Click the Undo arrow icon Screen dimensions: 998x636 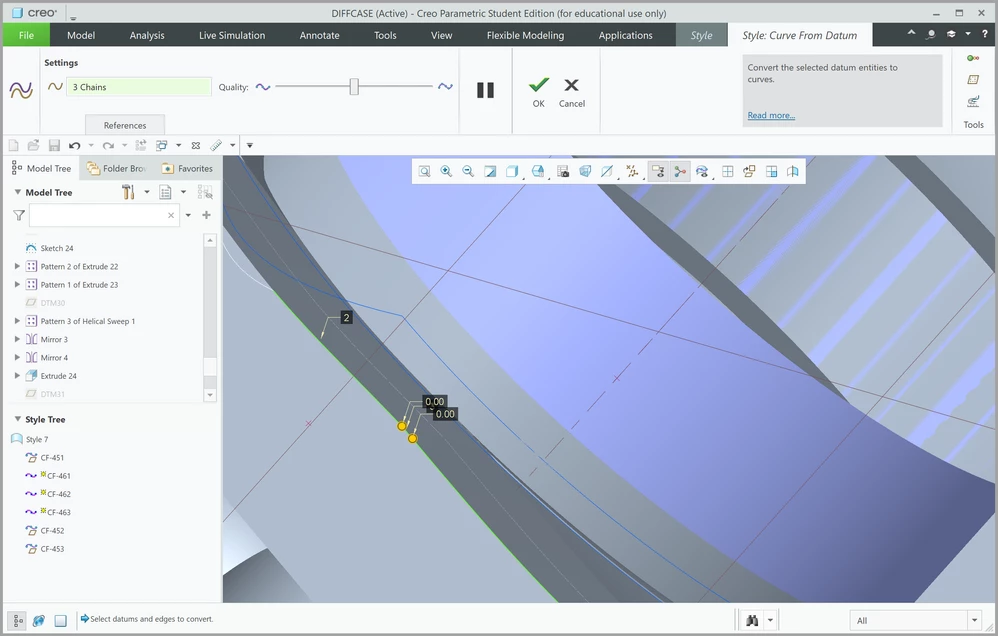pos(74,145)
